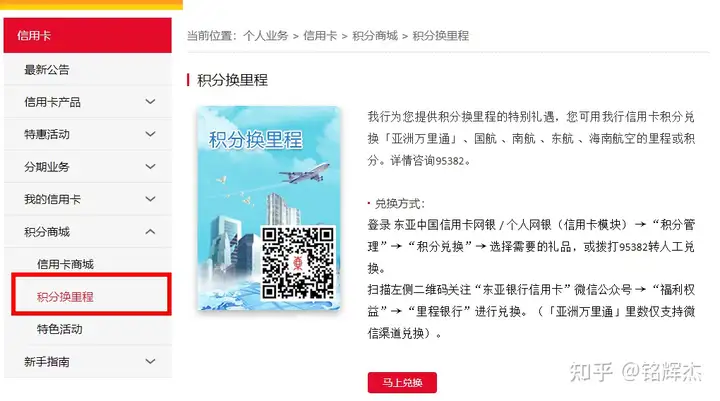
Task: Collapse the 积分商城 section chevron
Action: [x=150, y=232]
